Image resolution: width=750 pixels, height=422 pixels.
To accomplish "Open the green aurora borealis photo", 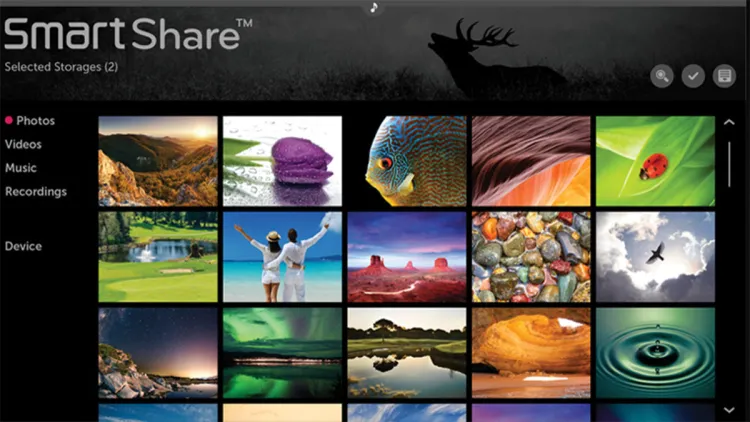I will pyautogui.click(x=282, y=352).
